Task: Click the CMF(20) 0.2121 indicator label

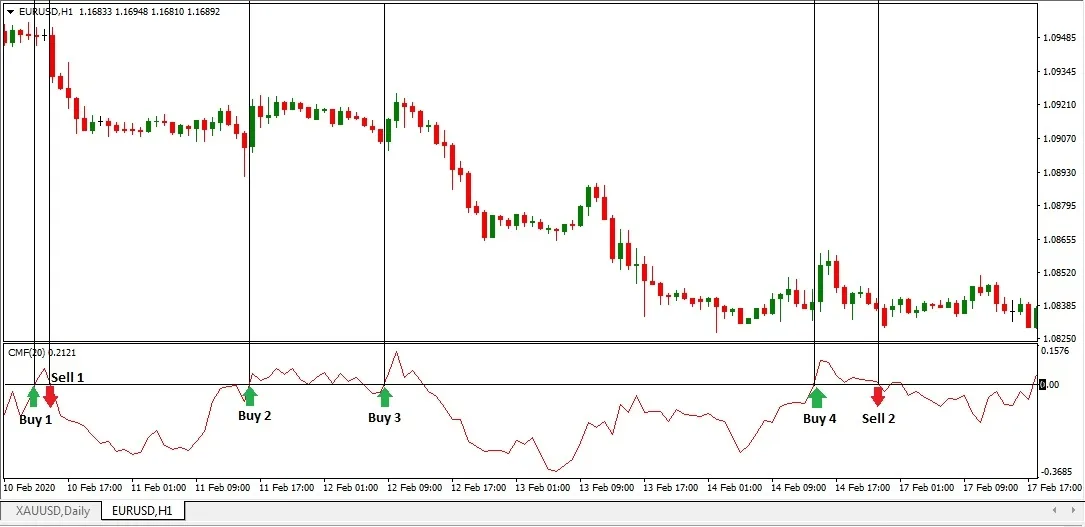Action: [42, 353]
